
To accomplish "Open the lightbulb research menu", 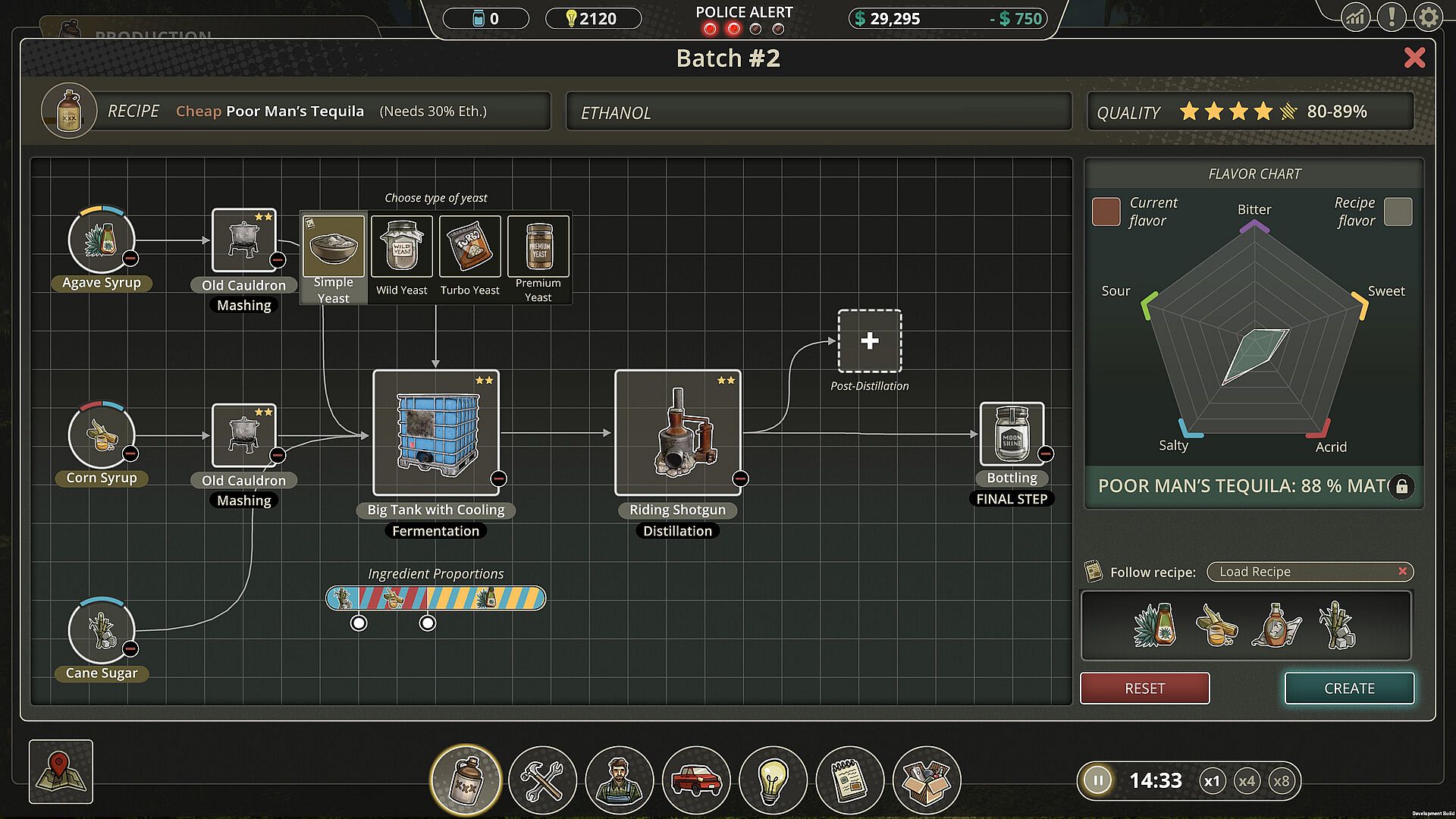I will [772, 780].
